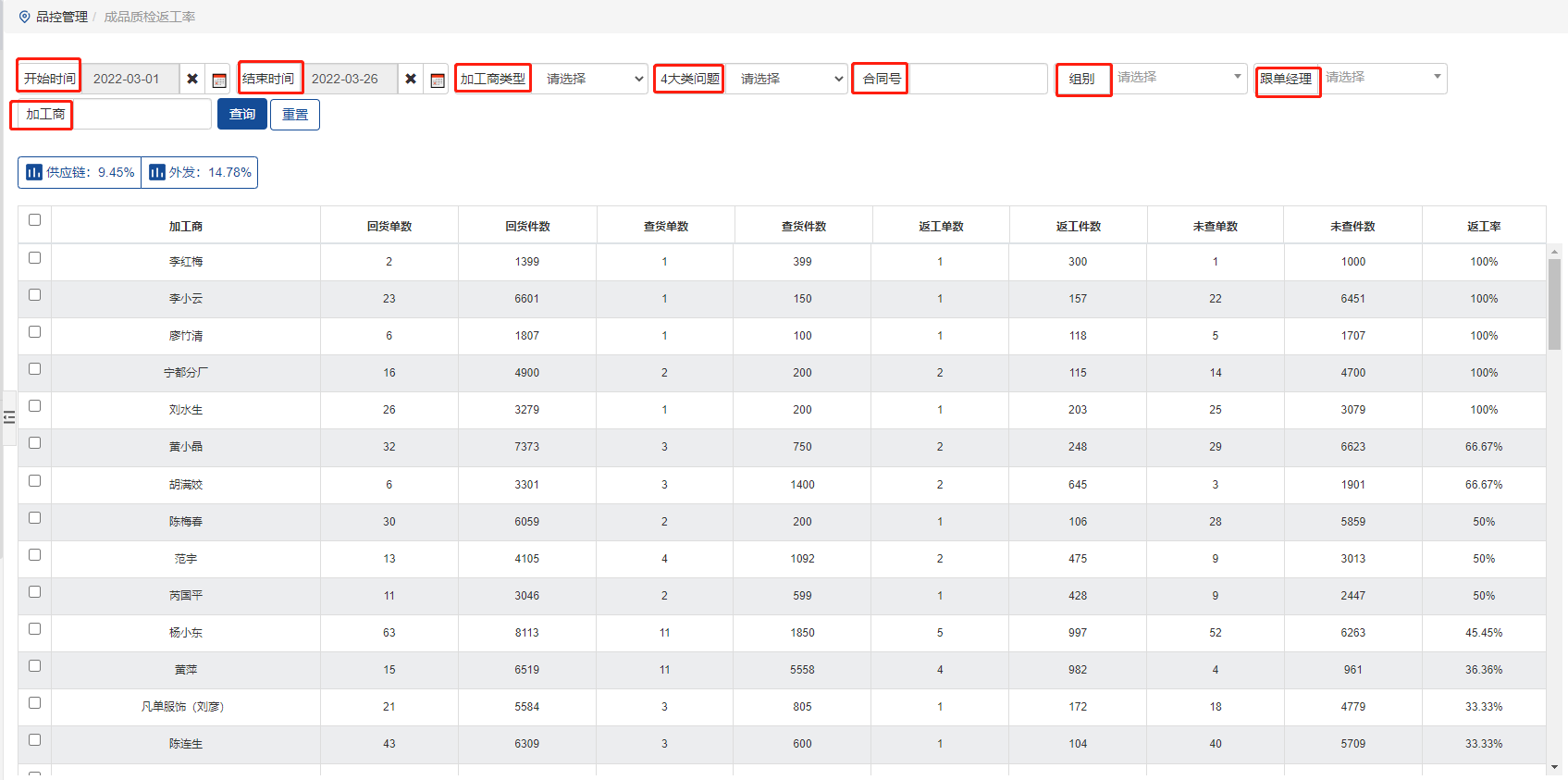Click the 重置 reset button
Screen dimensions: 1568x780
click(x=295, y=115)
